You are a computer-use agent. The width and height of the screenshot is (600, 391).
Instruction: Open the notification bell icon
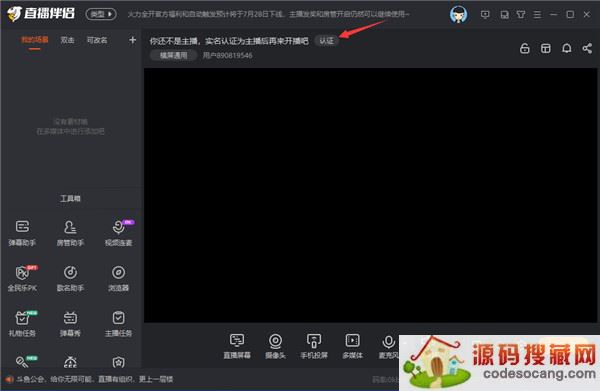(567, 48)
